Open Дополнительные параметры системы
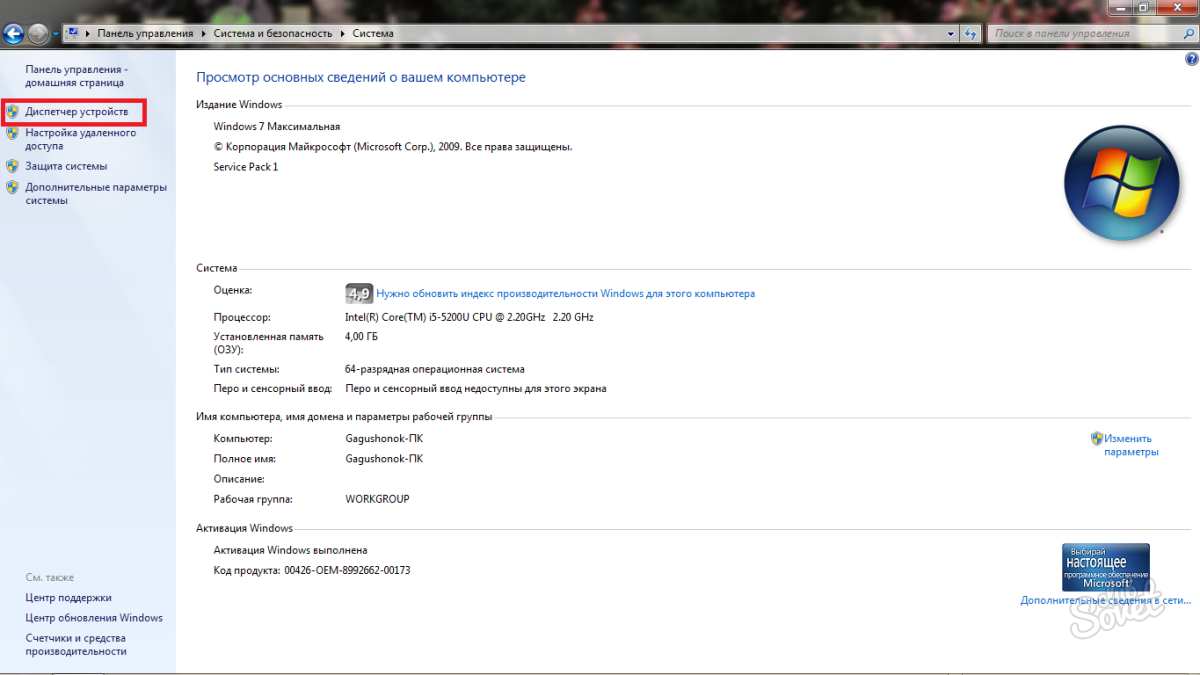The height and width of the screenshot is (675, 1200). click(x=95, y=193)
